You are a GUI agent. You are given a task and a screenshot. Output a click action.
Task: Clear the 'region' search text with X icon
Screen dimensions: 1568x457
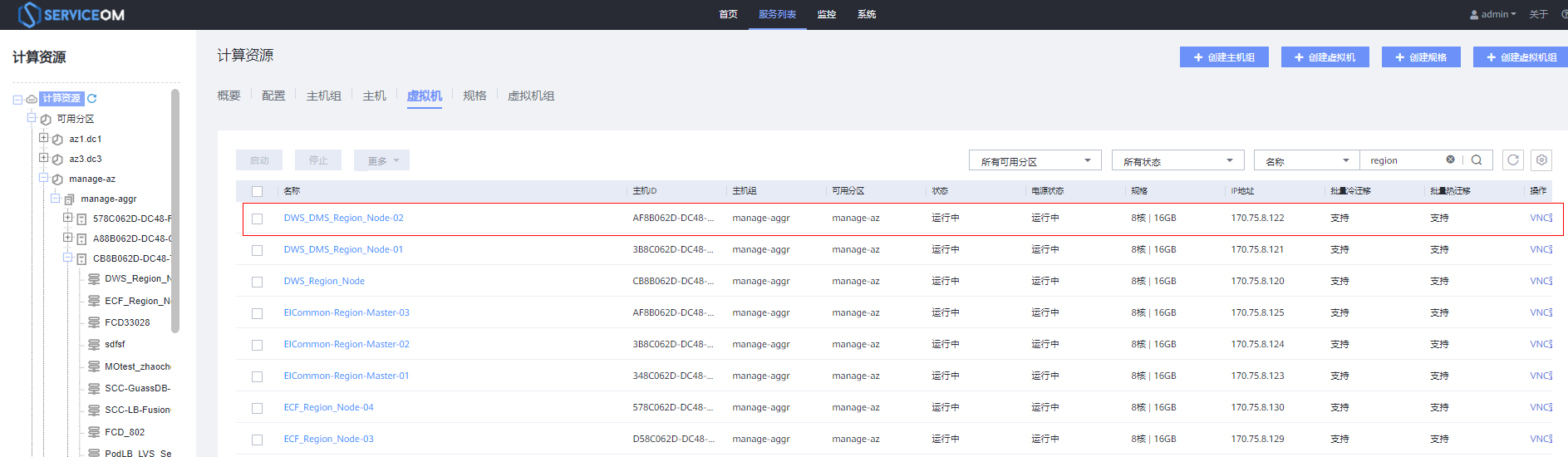[x=1450, y=160]
